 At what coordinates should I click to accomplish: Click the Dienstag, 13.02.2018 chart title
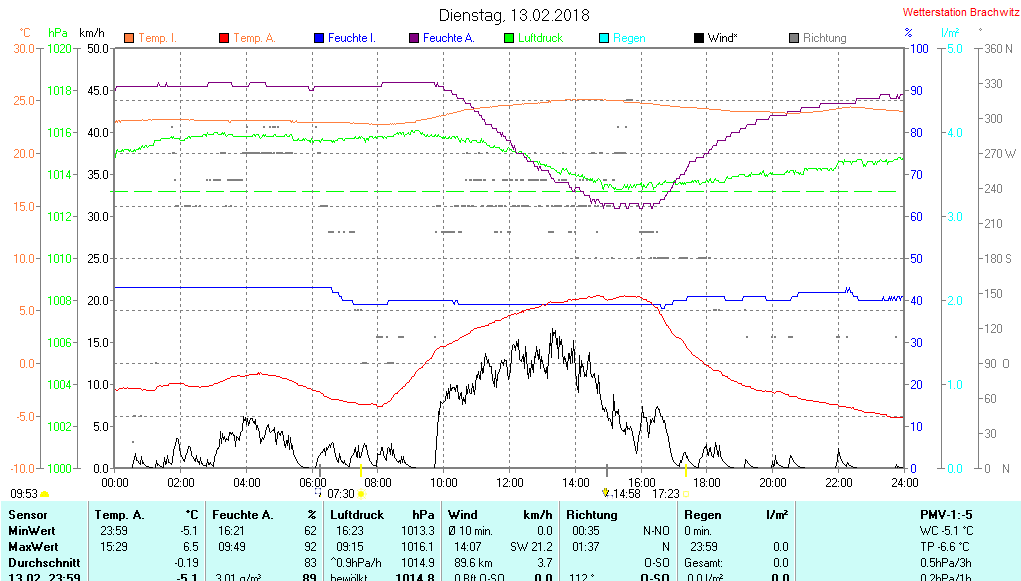[514, 15]
